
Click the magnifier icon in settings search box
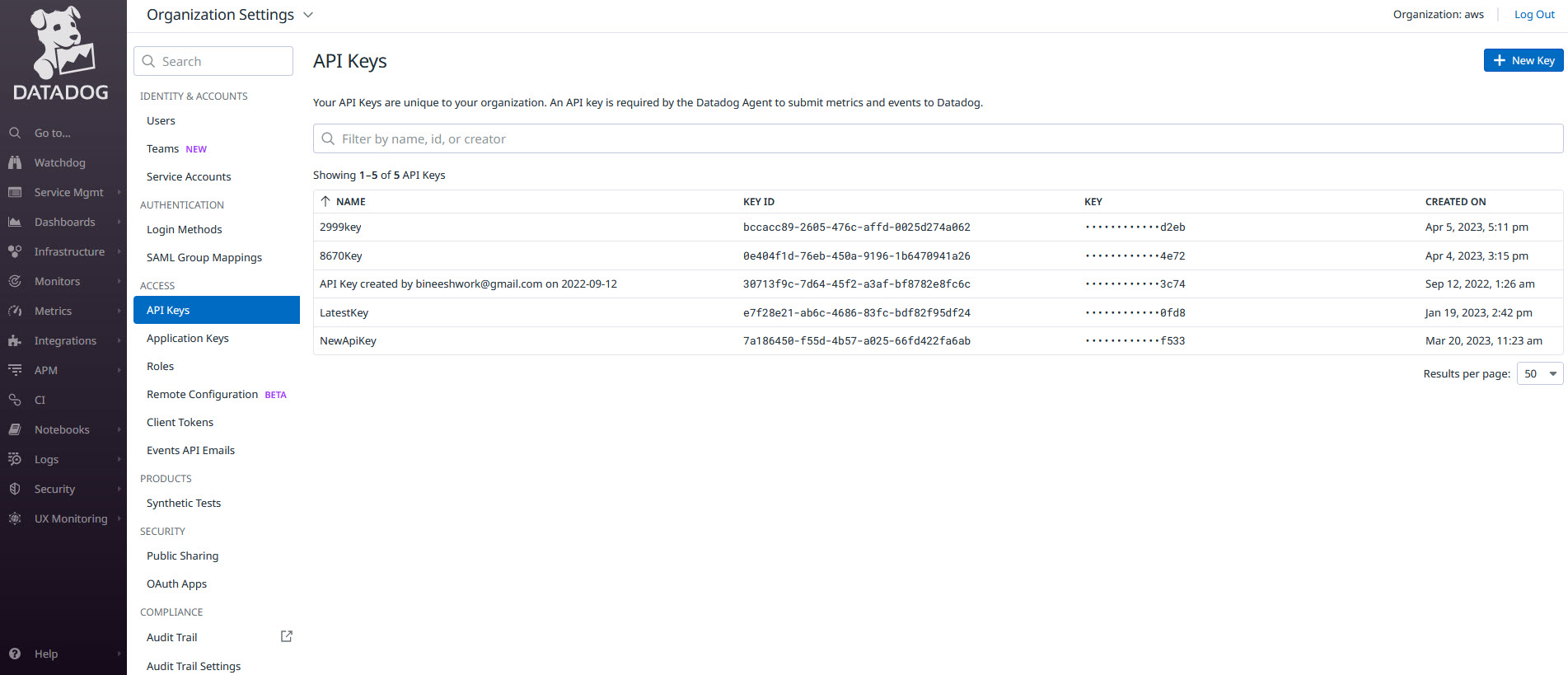(x=149, y=61)
